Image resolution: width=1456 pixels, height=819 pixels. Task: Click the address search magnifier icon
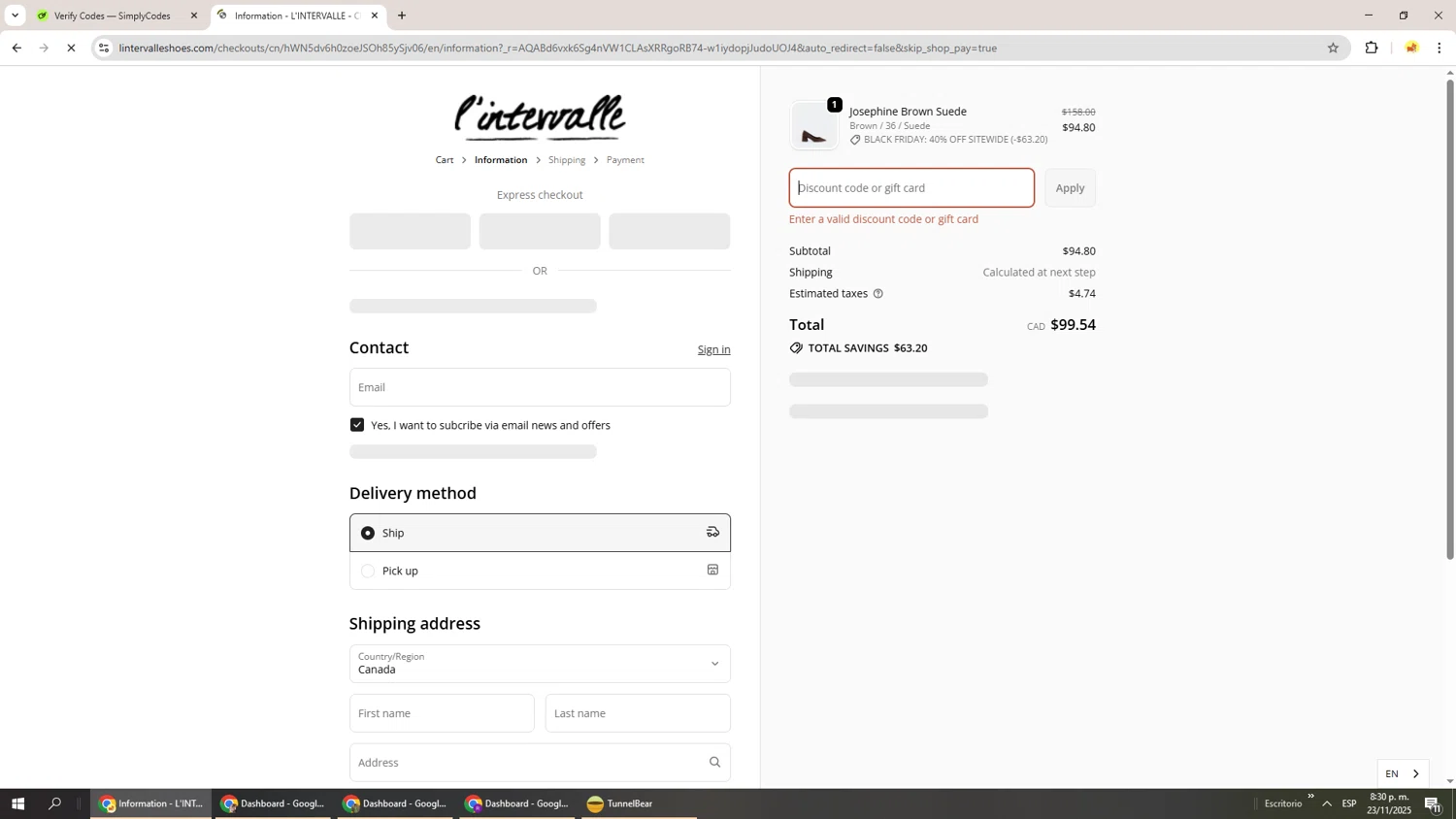pyautogui.click(x=714, y=763)
